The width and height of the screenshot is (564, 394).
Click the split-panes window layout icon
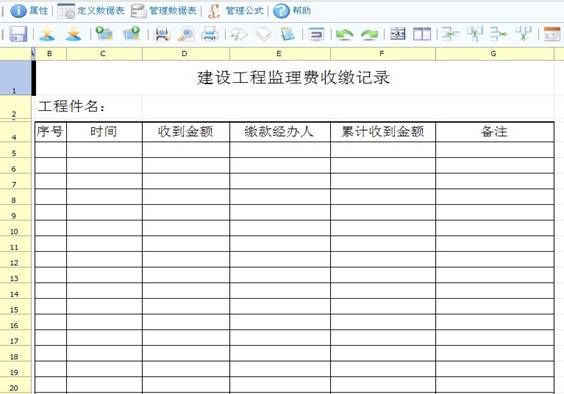click(422, 34)
